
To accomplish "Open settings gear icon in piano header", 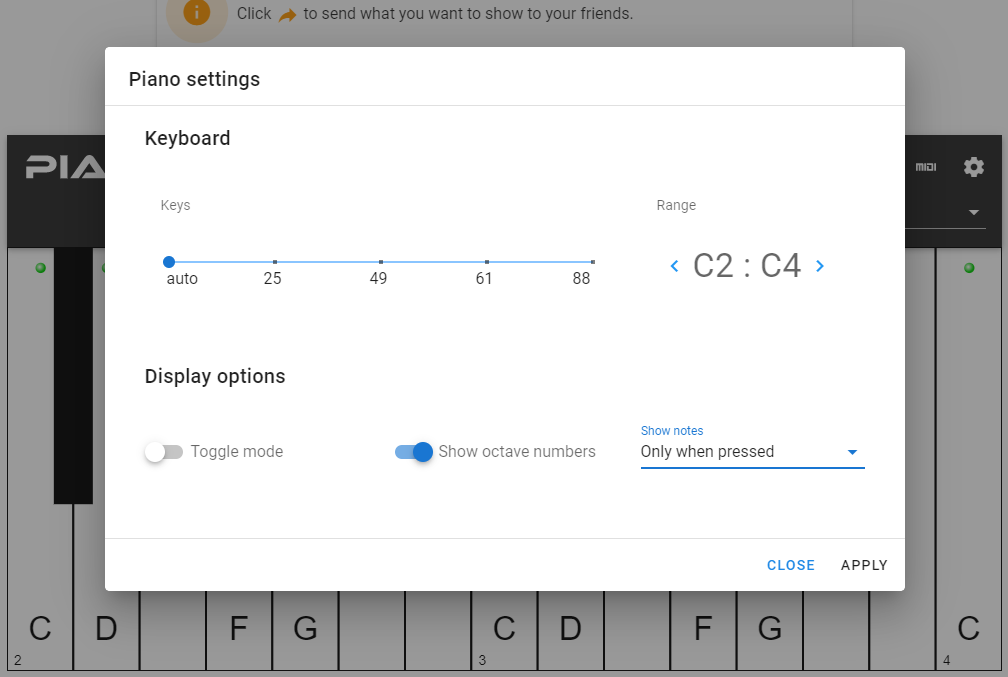I will tap(973, 167).
